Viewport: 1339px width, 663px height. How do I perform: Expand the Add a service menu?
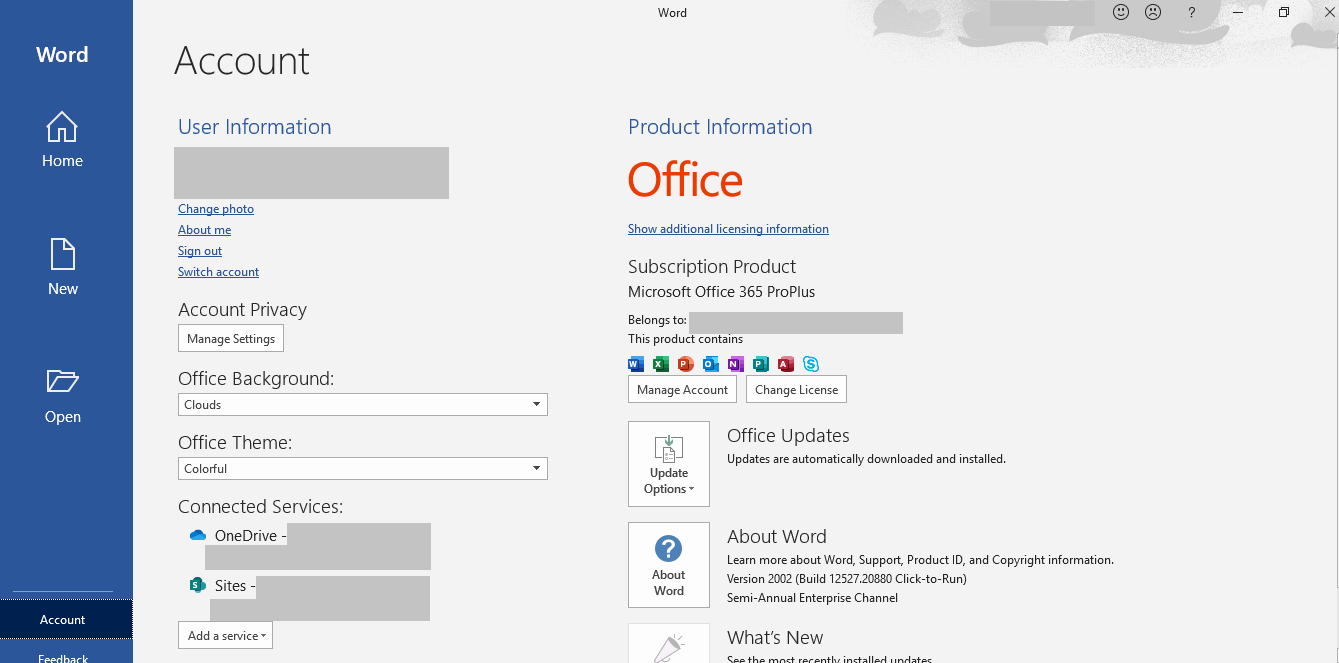pyautogui.click(x=225, y=635)
